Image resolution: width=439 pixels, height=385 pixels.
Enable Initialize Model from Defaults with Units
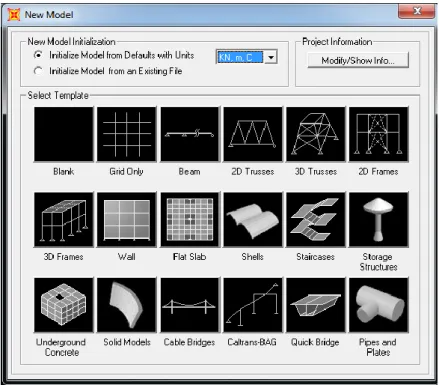[38, 55]
